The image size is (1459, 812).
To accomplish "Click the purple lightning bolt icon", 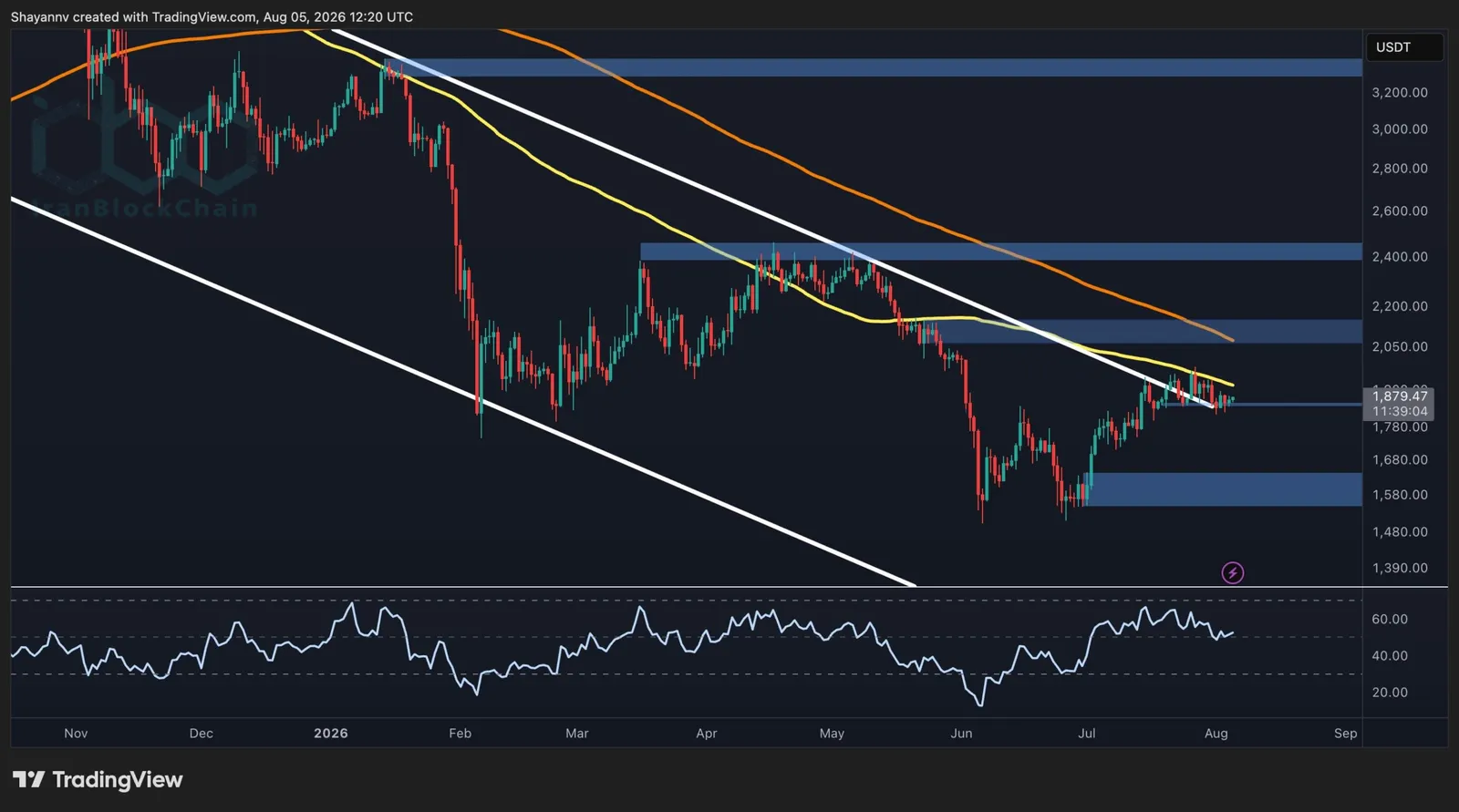I will pyautogui.click(x=1233, y=572).
